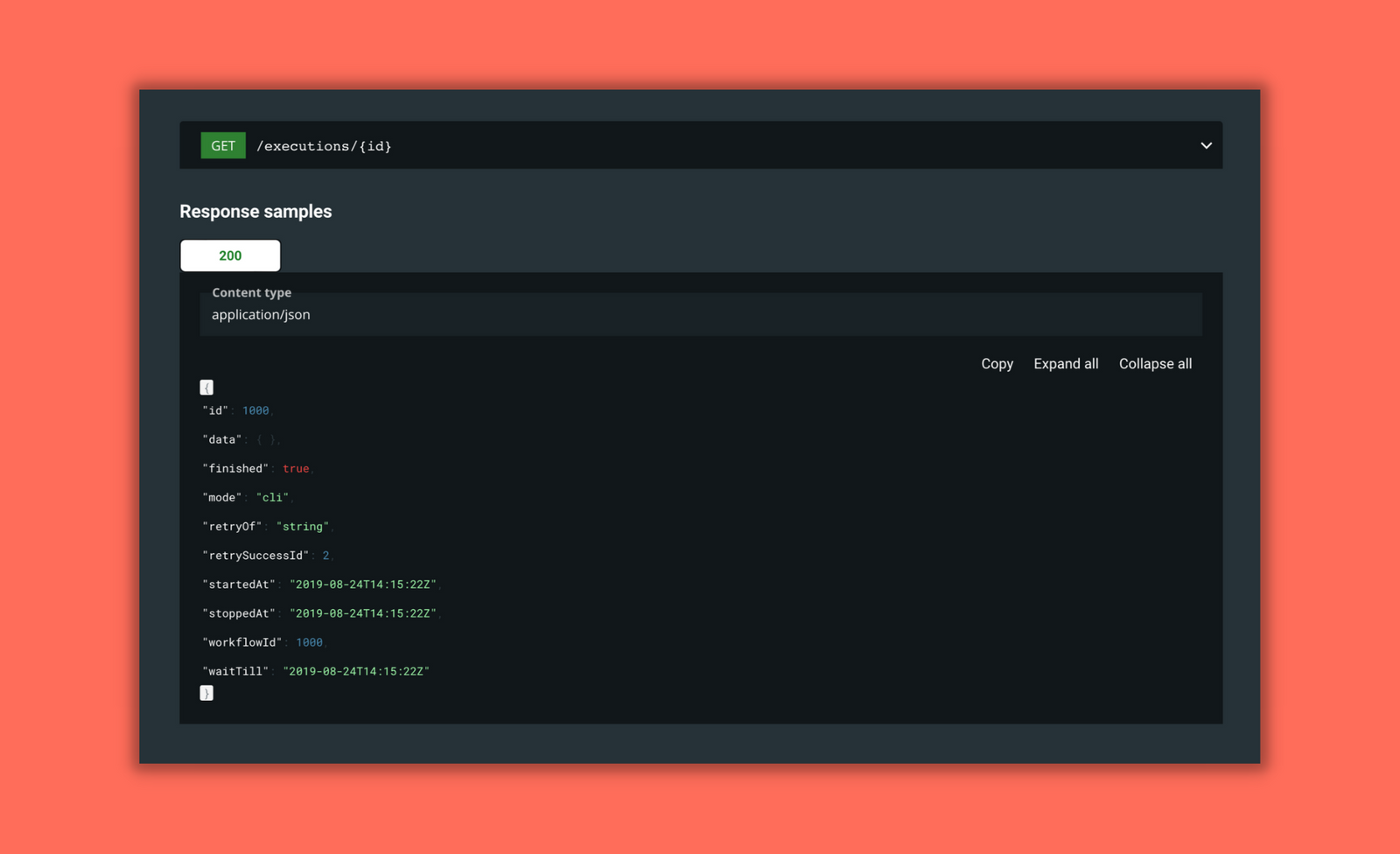Select the id field value 1000
1400x854 pixels.
255,409
